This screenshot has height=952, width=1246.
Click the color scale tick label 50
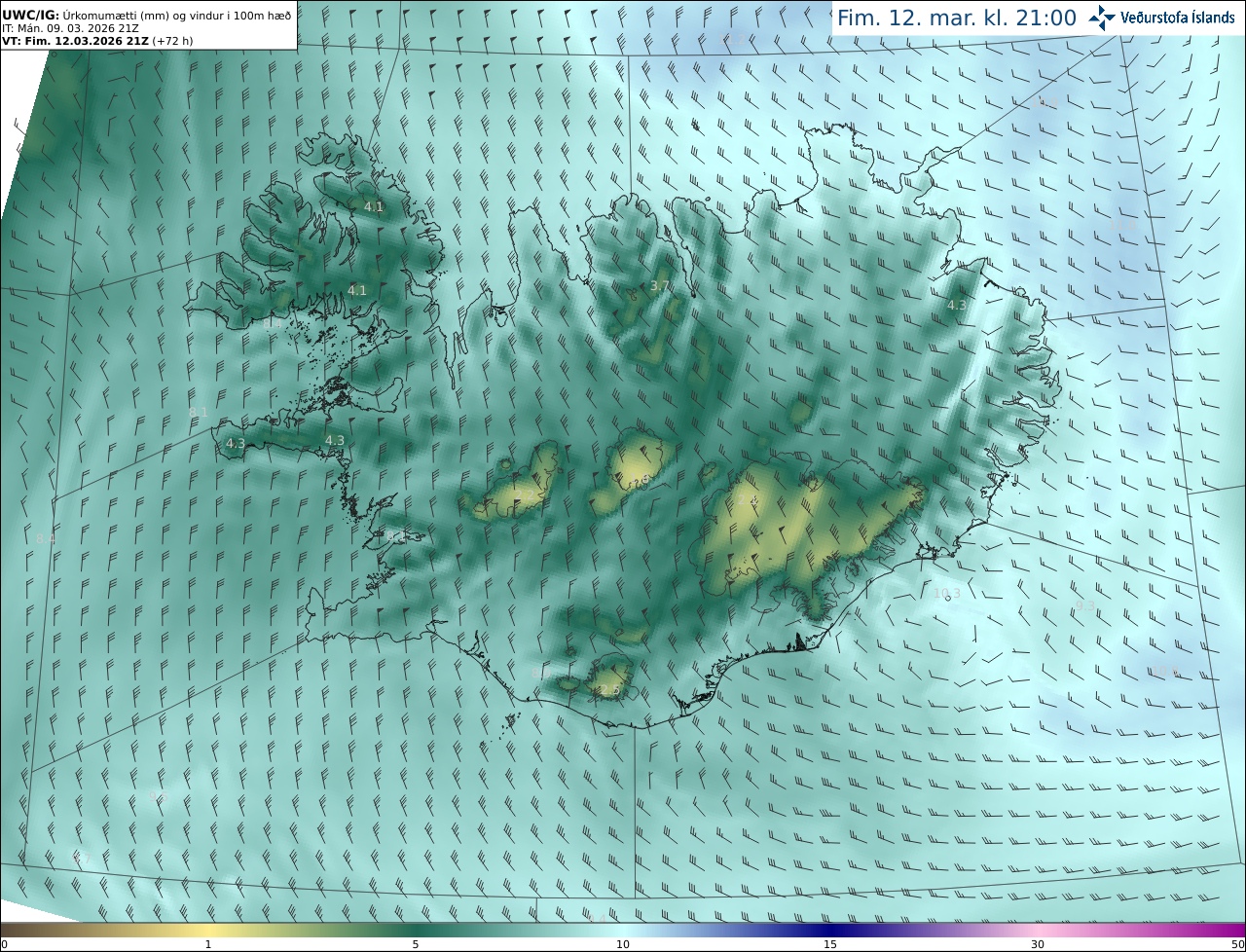(1237, 944)
